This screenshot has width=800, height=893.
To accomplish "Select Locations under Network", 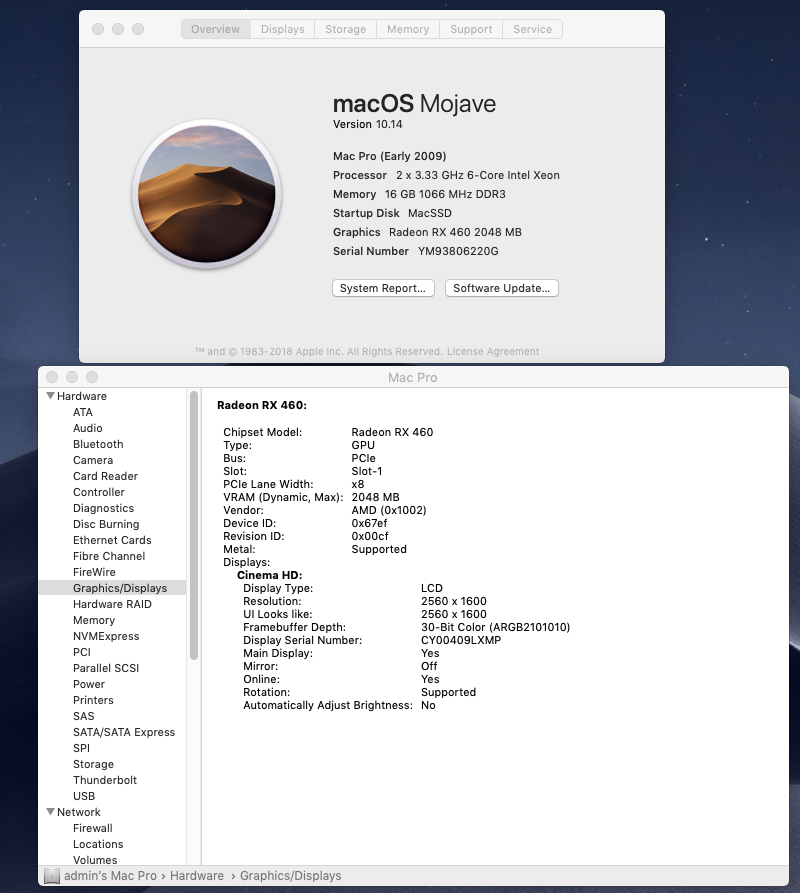I will 98,843.
